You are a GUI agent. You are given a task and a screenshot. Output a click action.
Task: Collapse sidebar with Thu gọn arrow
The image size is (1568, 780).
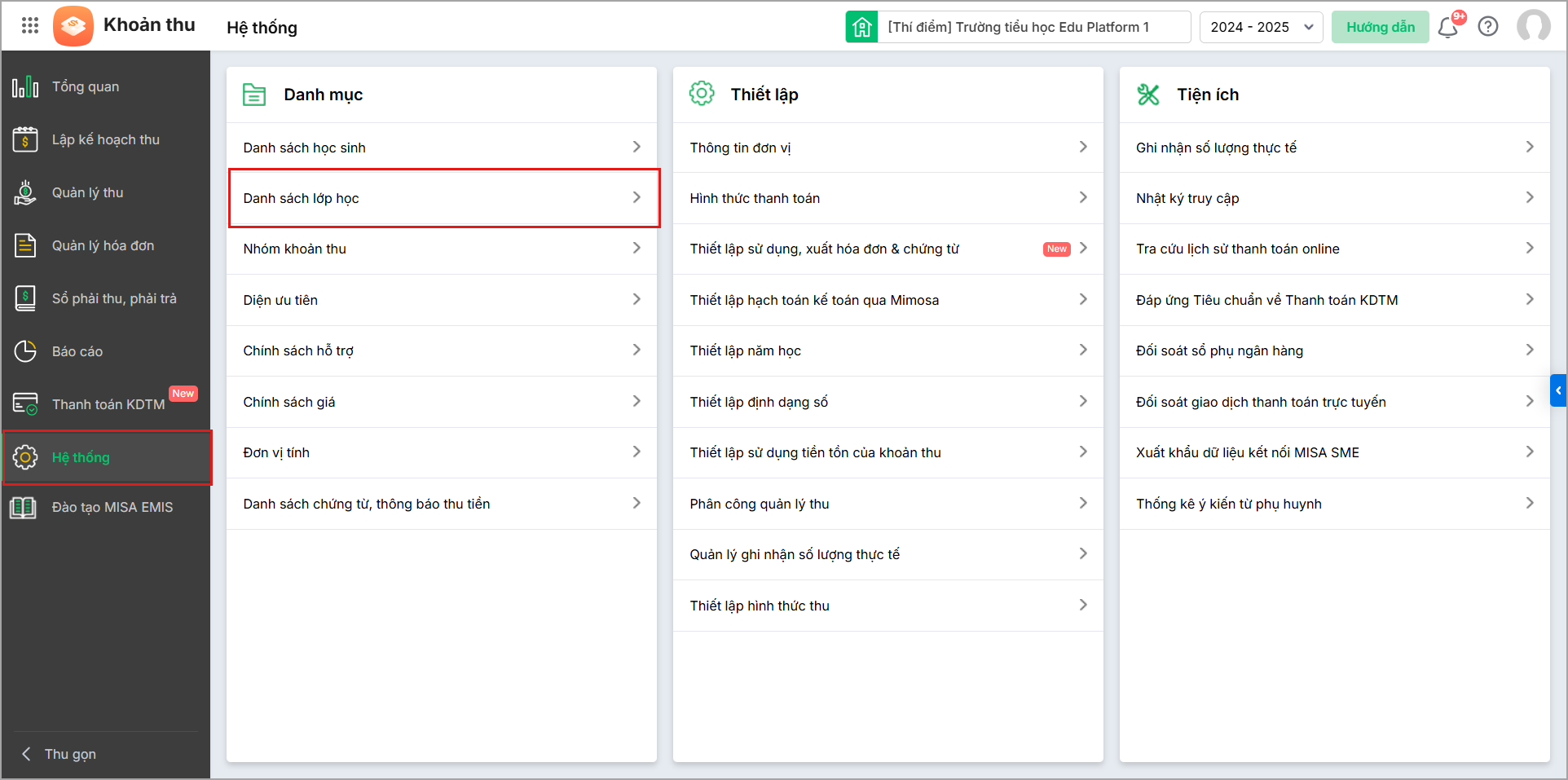click(26, 754)
